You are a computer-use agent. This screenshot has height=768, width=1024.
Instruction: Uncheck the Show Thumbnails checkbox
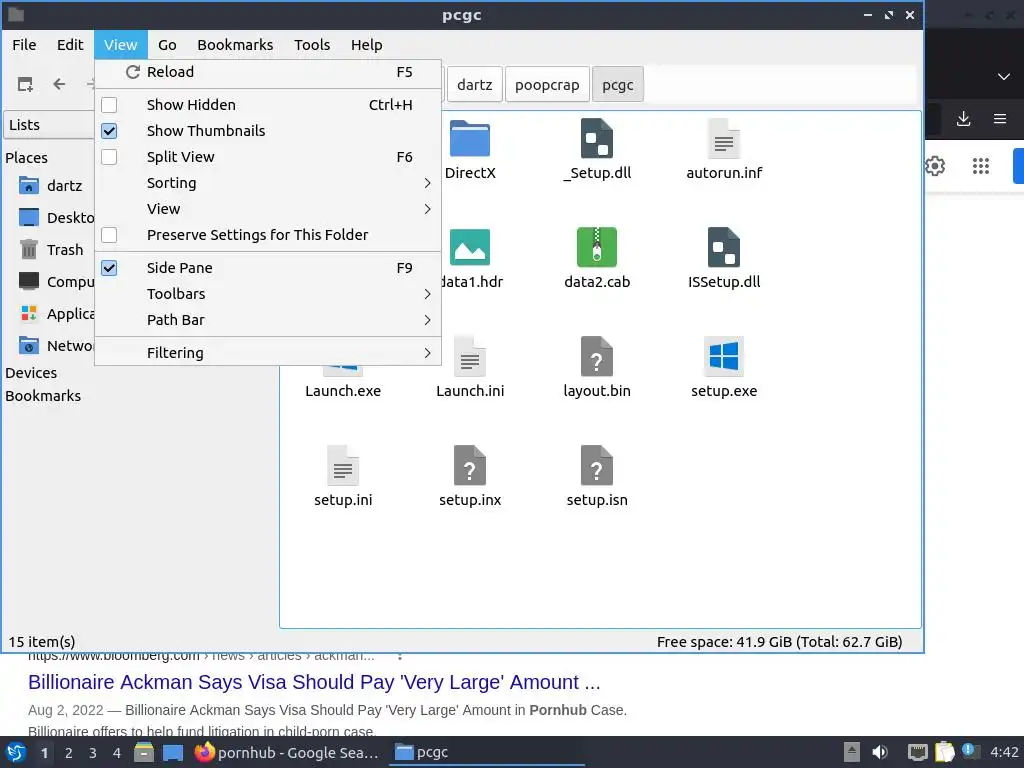(x=109, y=131)
